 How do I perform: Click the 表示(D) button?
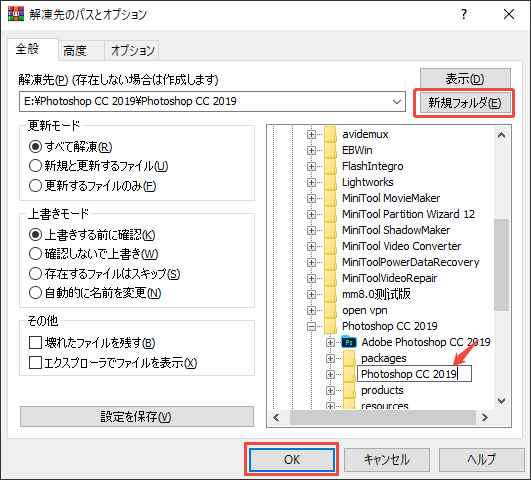(465, 79)
